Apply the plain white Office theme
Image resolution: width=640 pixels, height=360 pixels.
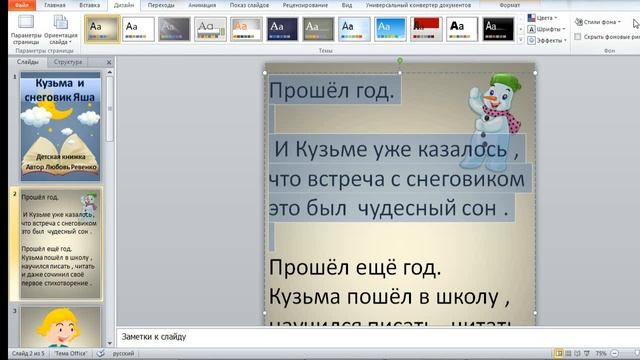click(x=138, y=29)
